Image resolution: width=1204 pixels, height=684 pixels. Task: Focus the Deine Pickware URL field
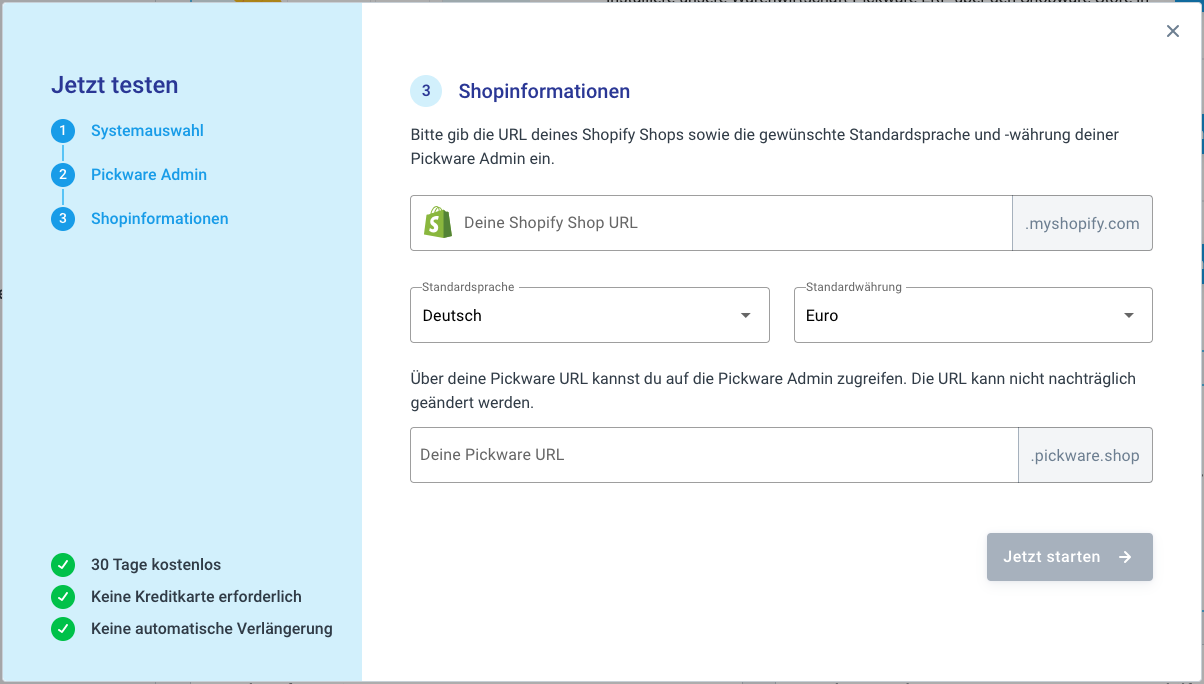click(712, 455)
